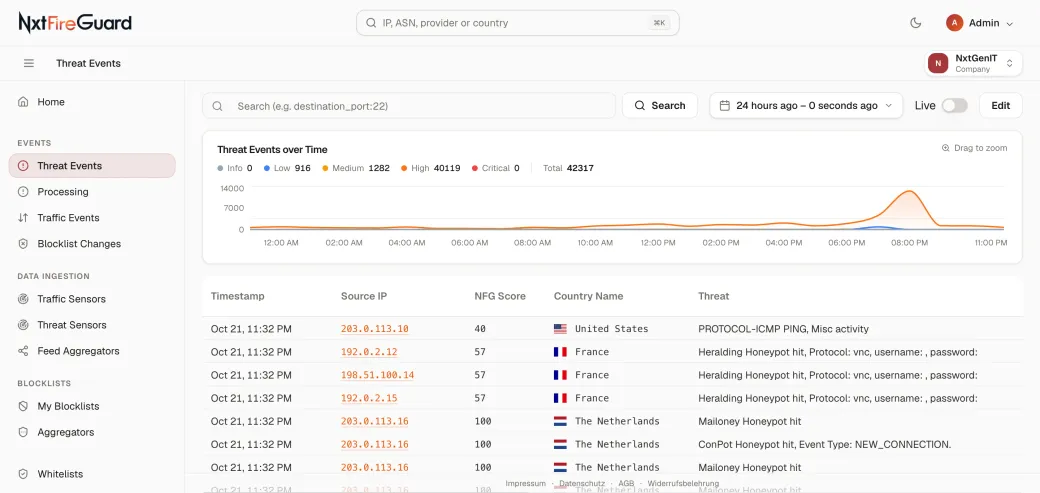
Task: Open Aggregators under Blocklists
Action: [x=92, y=432]
